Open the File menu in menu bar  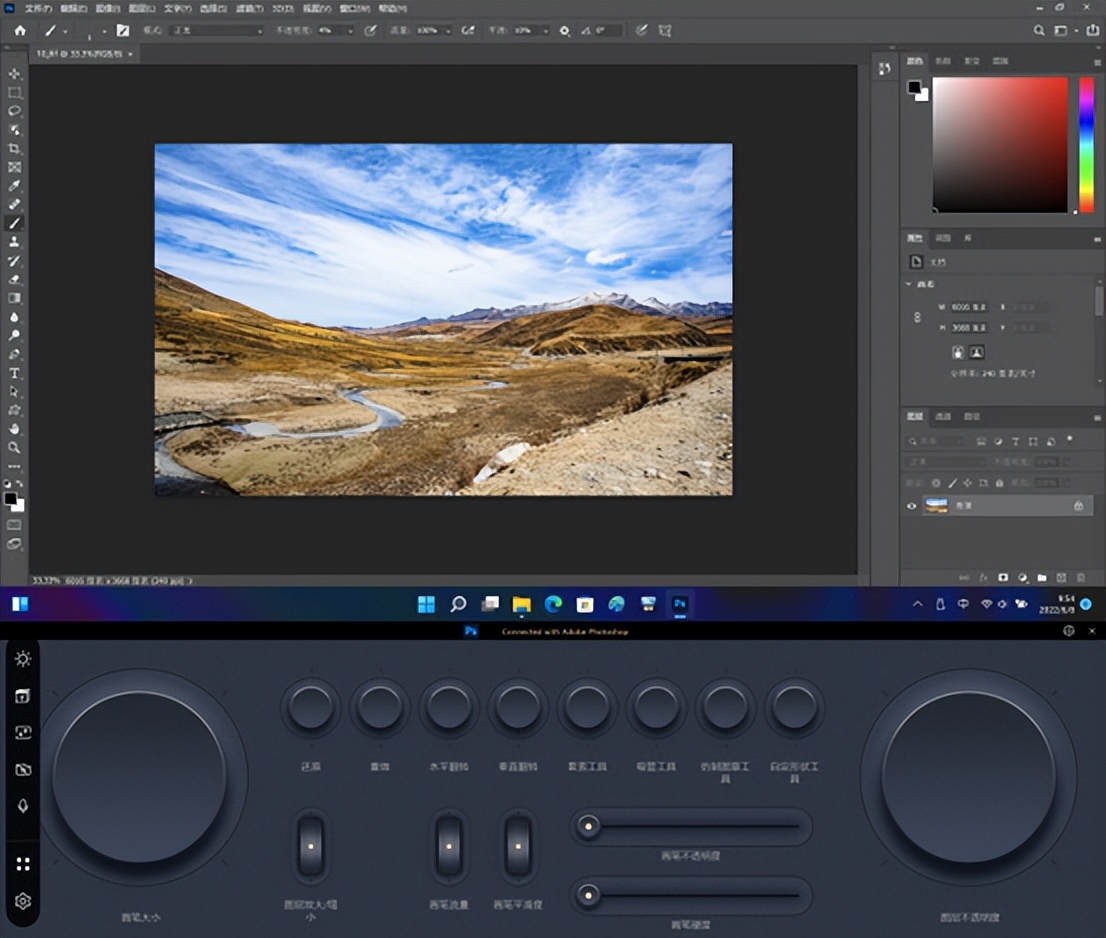(x=39, y=7)
